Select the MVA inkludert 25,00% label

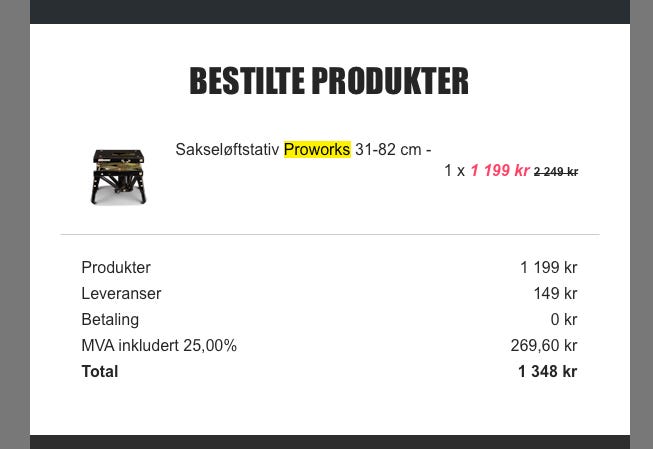(x=159, y=346)
